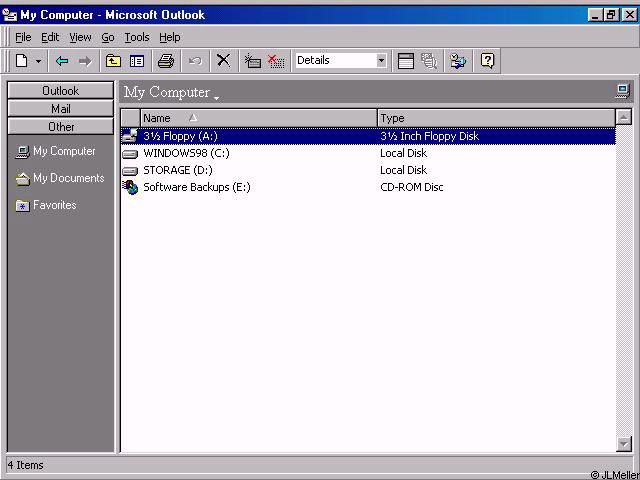
Task: Open the View menu
Action: 80,38
